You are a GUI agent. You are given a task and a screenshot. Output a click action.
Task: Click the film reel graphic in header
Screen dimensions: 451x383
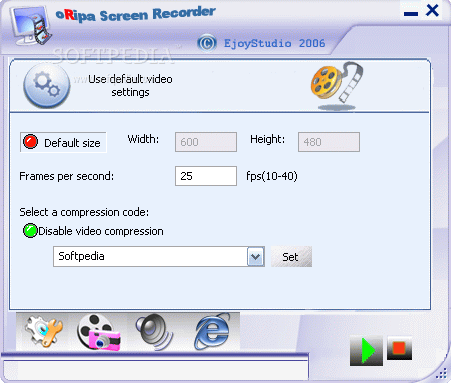tap(337, 85)
